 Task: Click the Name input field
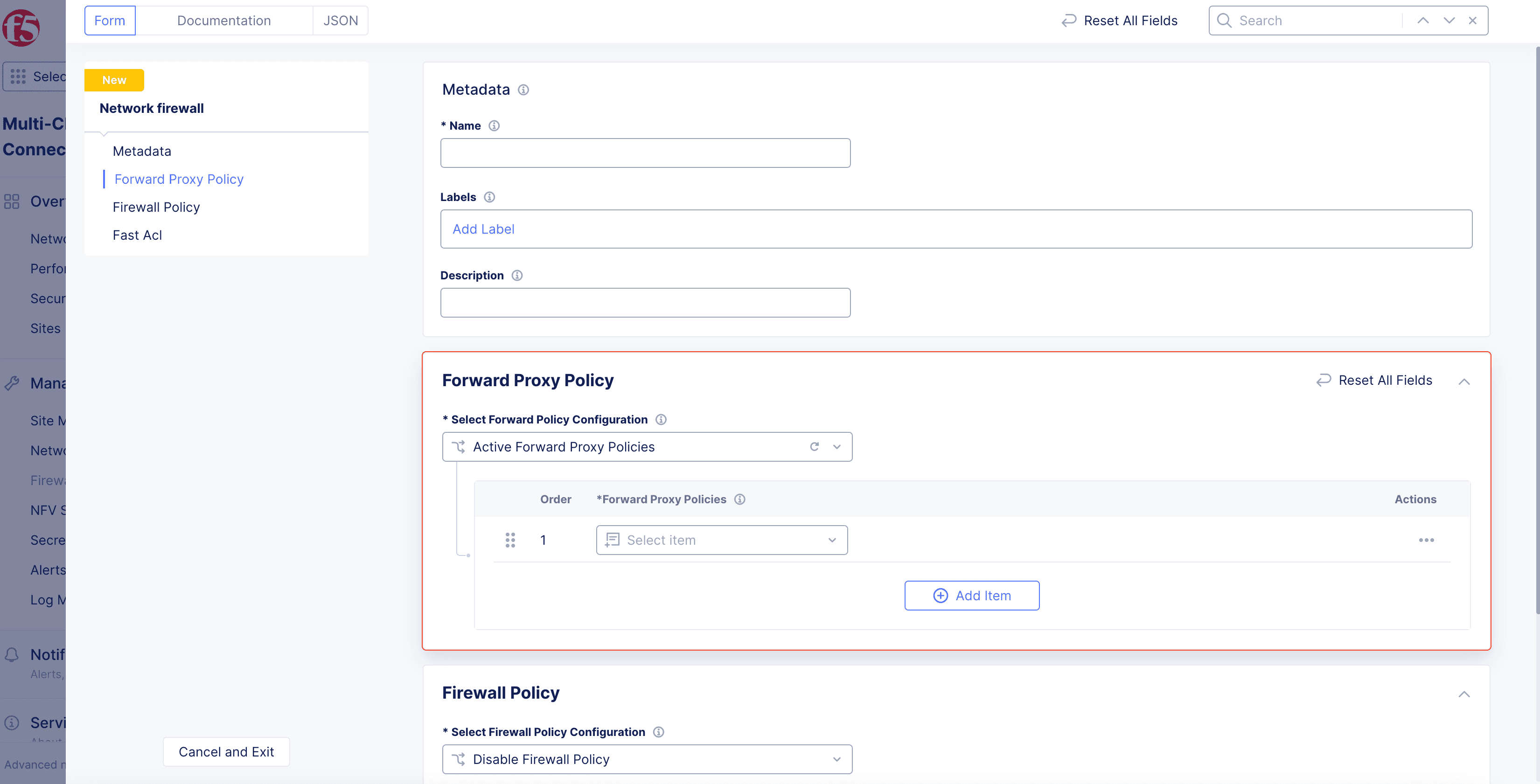coord(645,153)
